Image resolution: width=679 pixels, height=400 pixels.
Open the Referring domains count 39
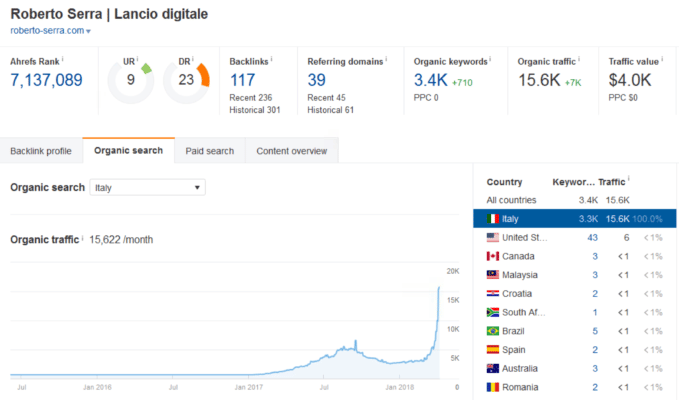(x=317, y=80)
